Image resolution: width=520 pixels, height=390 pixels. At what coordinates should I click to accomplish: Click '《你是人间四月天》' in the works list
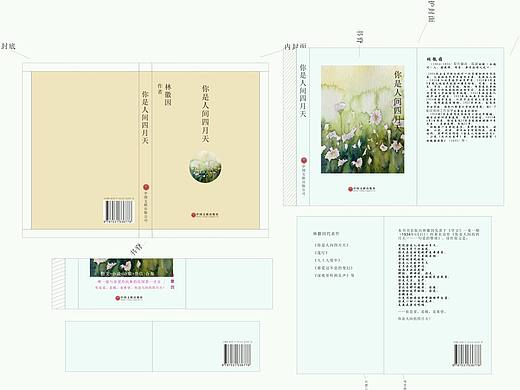[x=331, y=245]
